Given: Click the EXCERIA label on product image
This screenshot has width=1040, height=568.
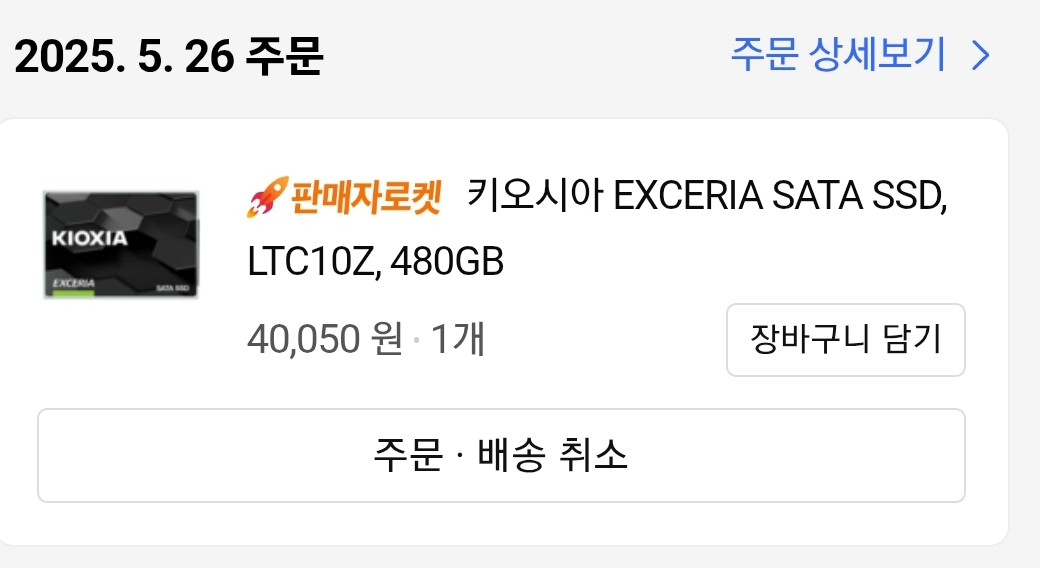Looking at the screenshot, I should click(x=74, y=283).
